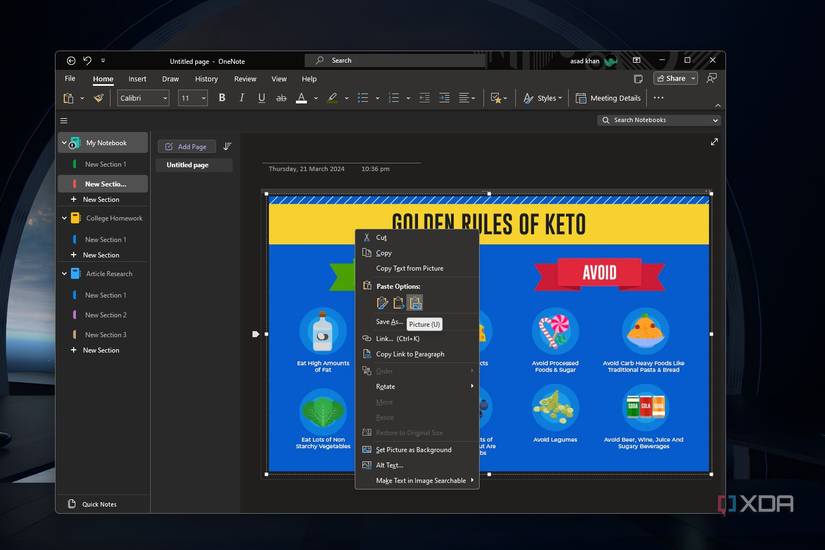Select the Untitled page entry
This screenshot has width=825, height=550.
(x=194, y=165)
